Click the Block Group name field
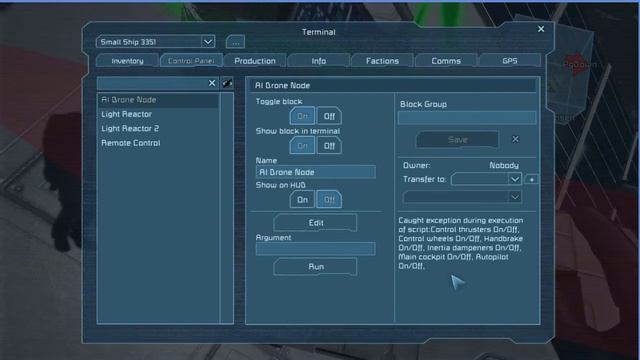 [467, 118]
